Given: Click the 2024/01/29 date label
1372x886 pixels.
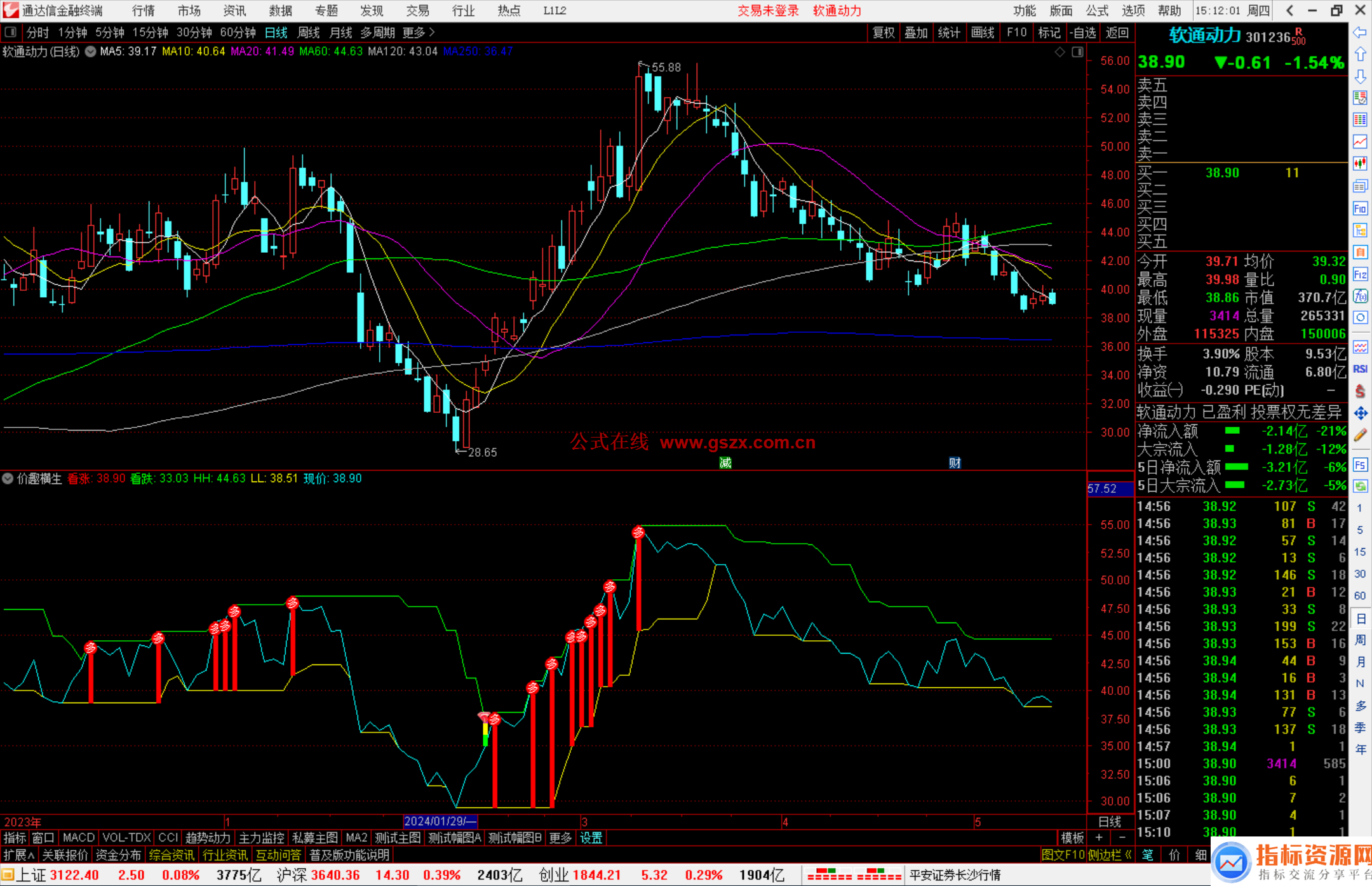Looking at the screenshot, I should (440, 821).
